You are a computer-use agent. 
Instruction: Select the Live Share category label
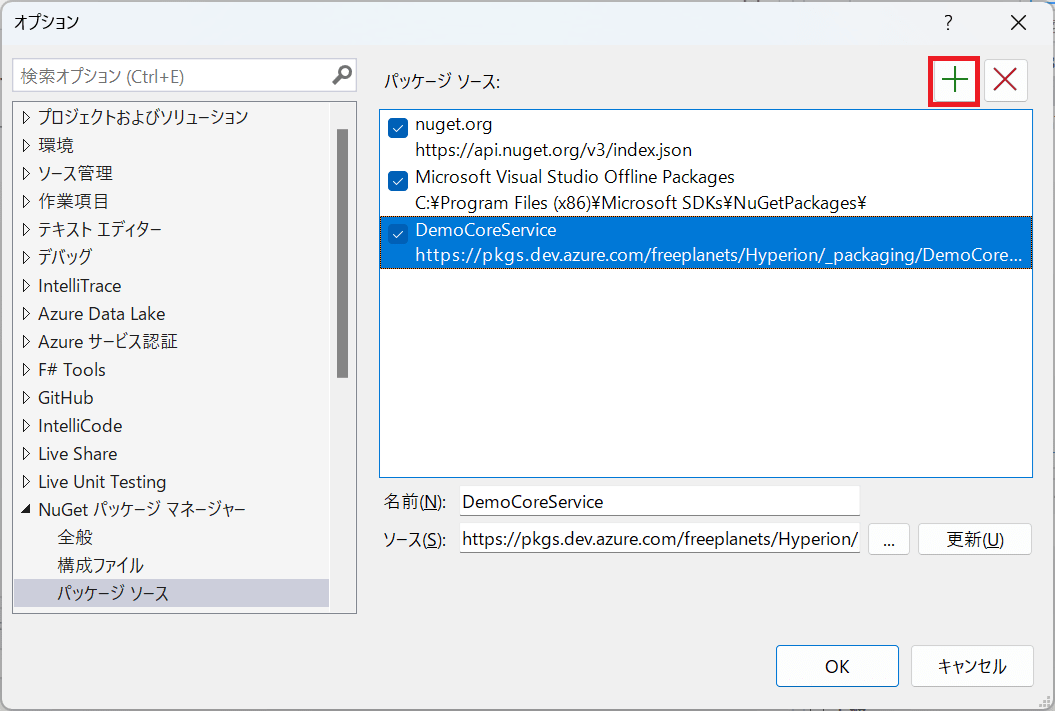click(x=77, y=454)
